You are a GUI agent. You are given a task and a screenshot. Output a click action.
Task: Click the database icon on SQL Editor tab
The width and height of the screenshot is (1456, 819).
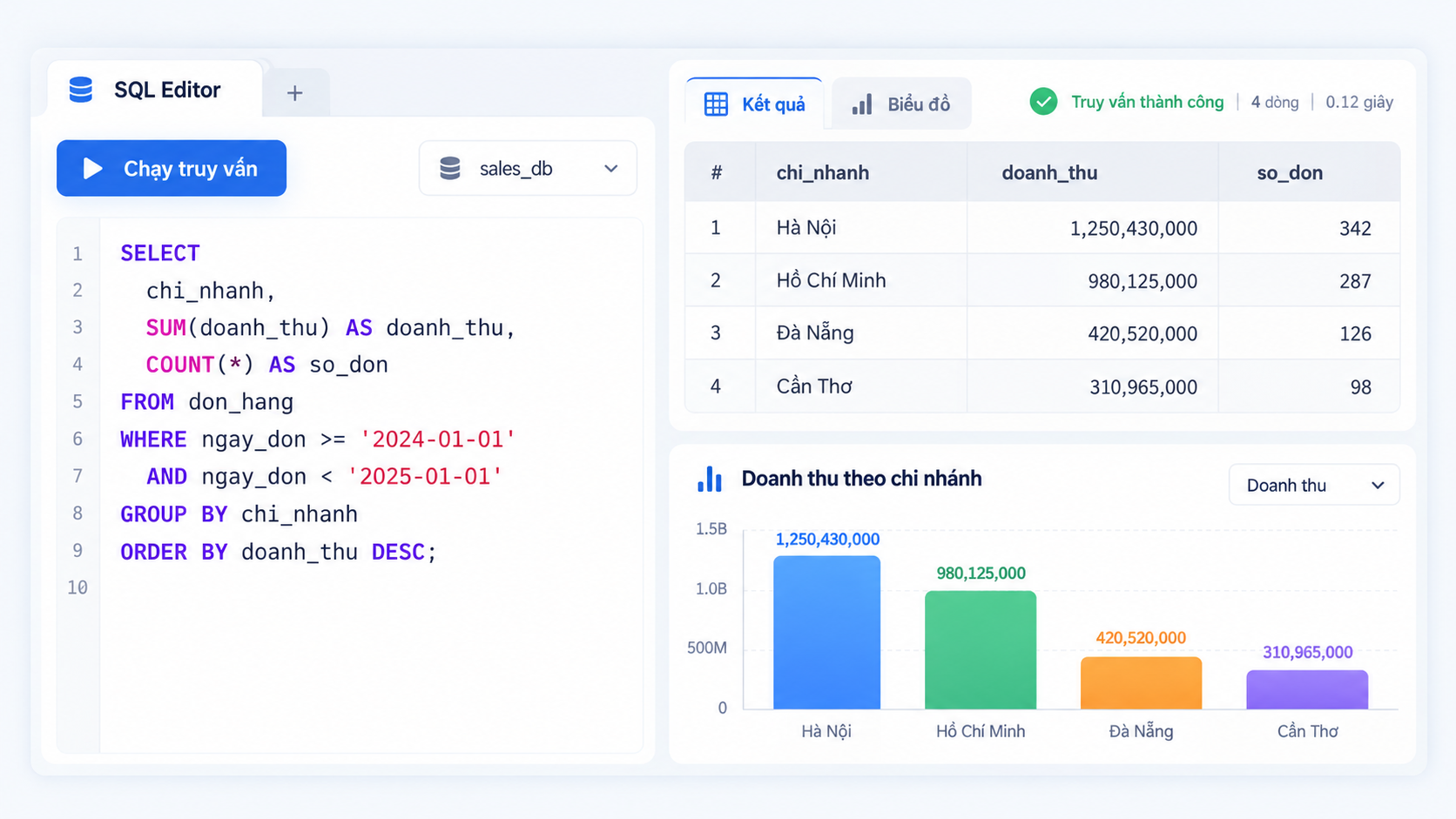tap(81, 90)
